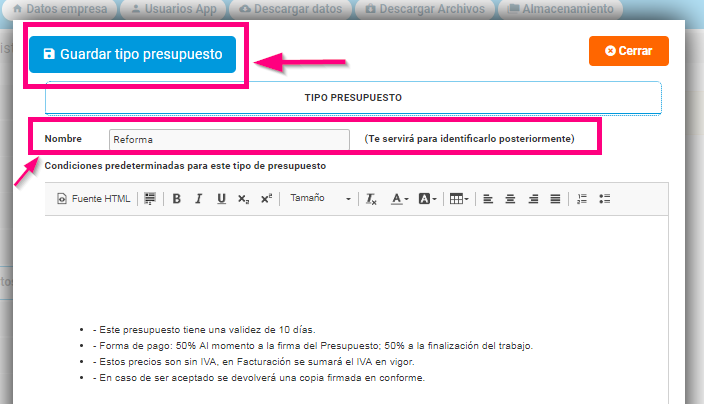The height and width of the screenshot is (404, 704).
Task: Apply superscript formatting
Action: [265, 199]
